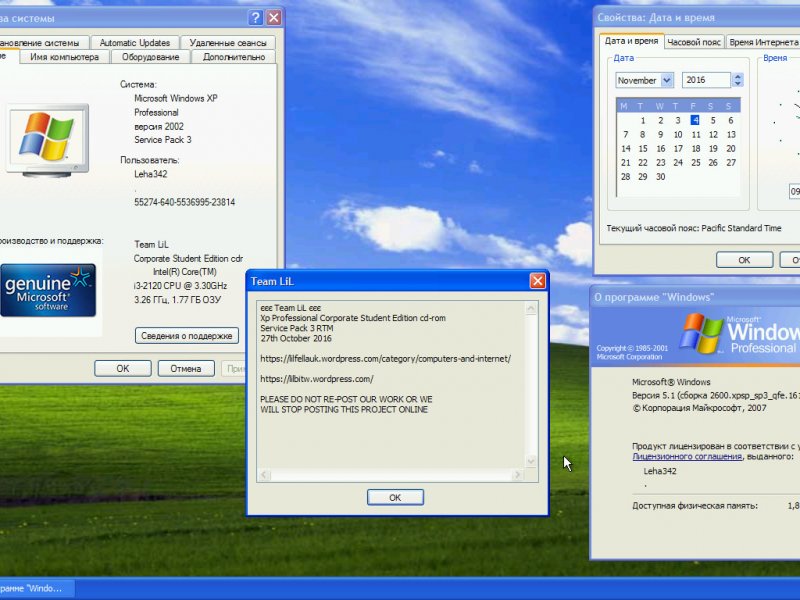
Task: Click the https://lilbitw.wordpress.com/ text
Action: (317, 379)
